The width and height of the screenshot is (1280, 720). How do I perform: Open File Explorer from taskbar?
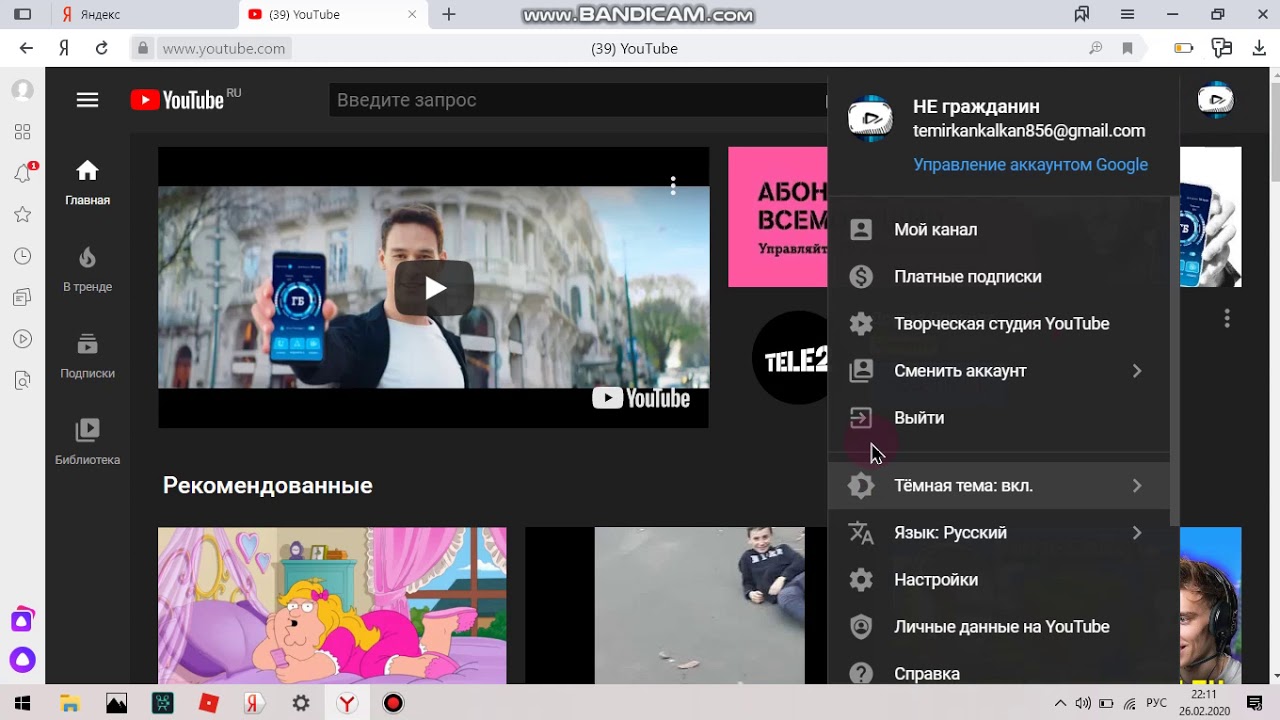pos(70,703)
